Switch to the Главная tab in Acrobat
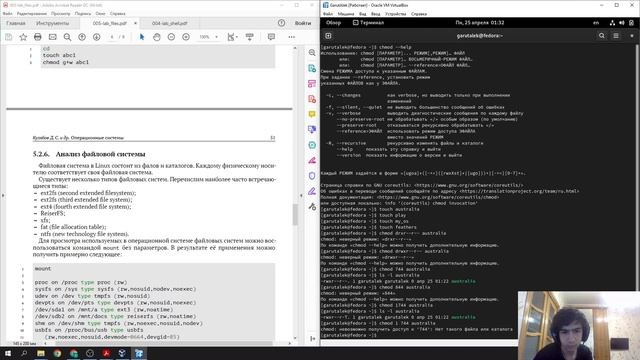Screen dimensions: 640x360 16,23
